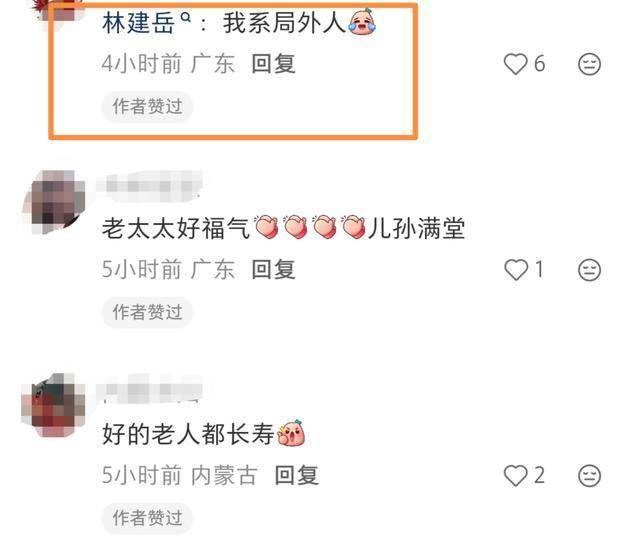The width and height of the screenshot is (640, 538).
Task: Tap 作者赞过 tag under 好的老人都长寿
Action: tap(147, 518)
